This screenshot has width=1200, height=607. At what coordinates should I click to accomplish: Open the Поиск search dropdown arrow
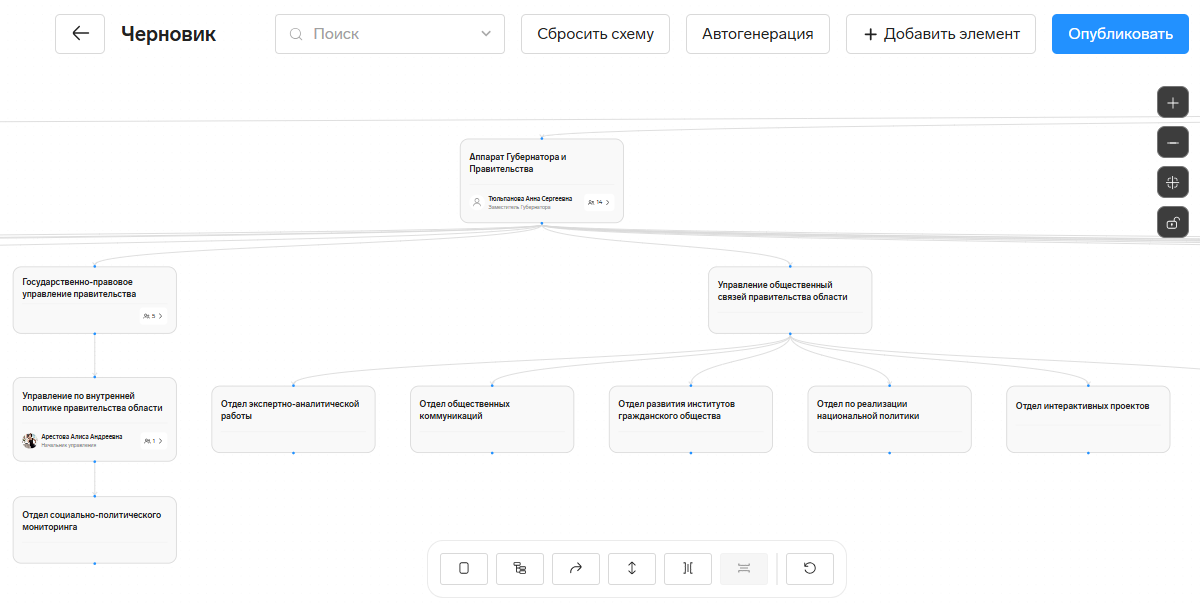pos(486,34)
